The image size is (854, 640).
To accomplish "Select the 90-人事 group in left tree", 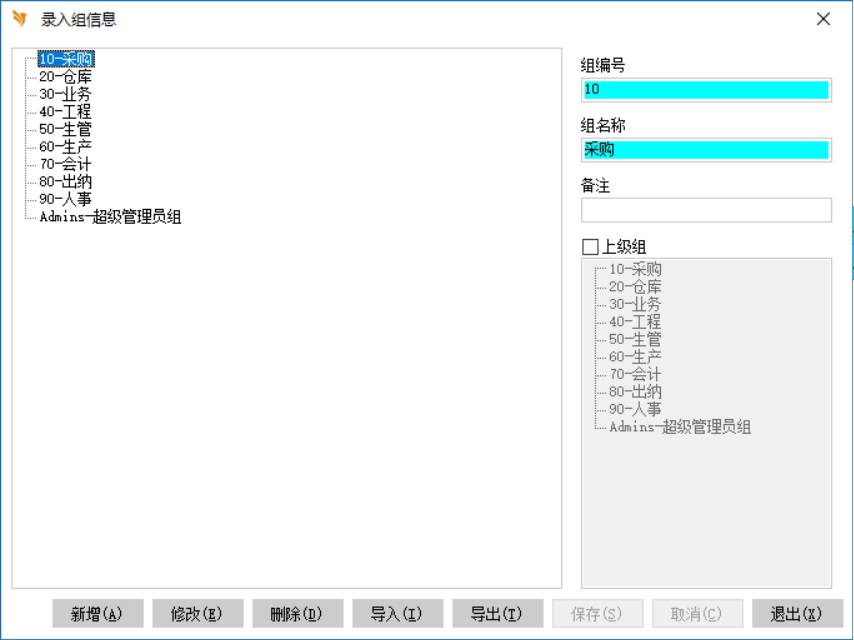I will coord(65,199).
